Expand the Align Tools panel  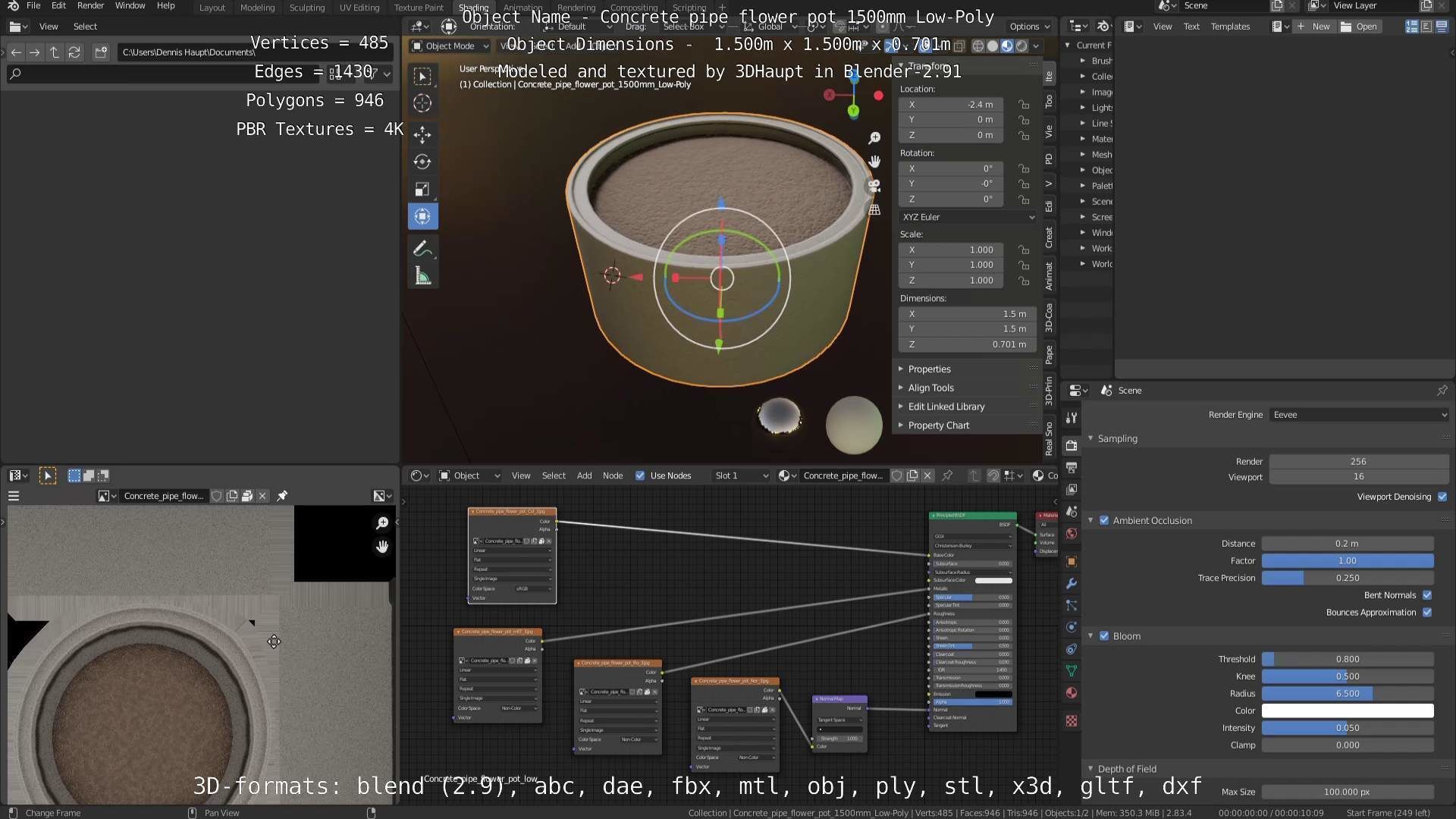(x=930, y=388)
